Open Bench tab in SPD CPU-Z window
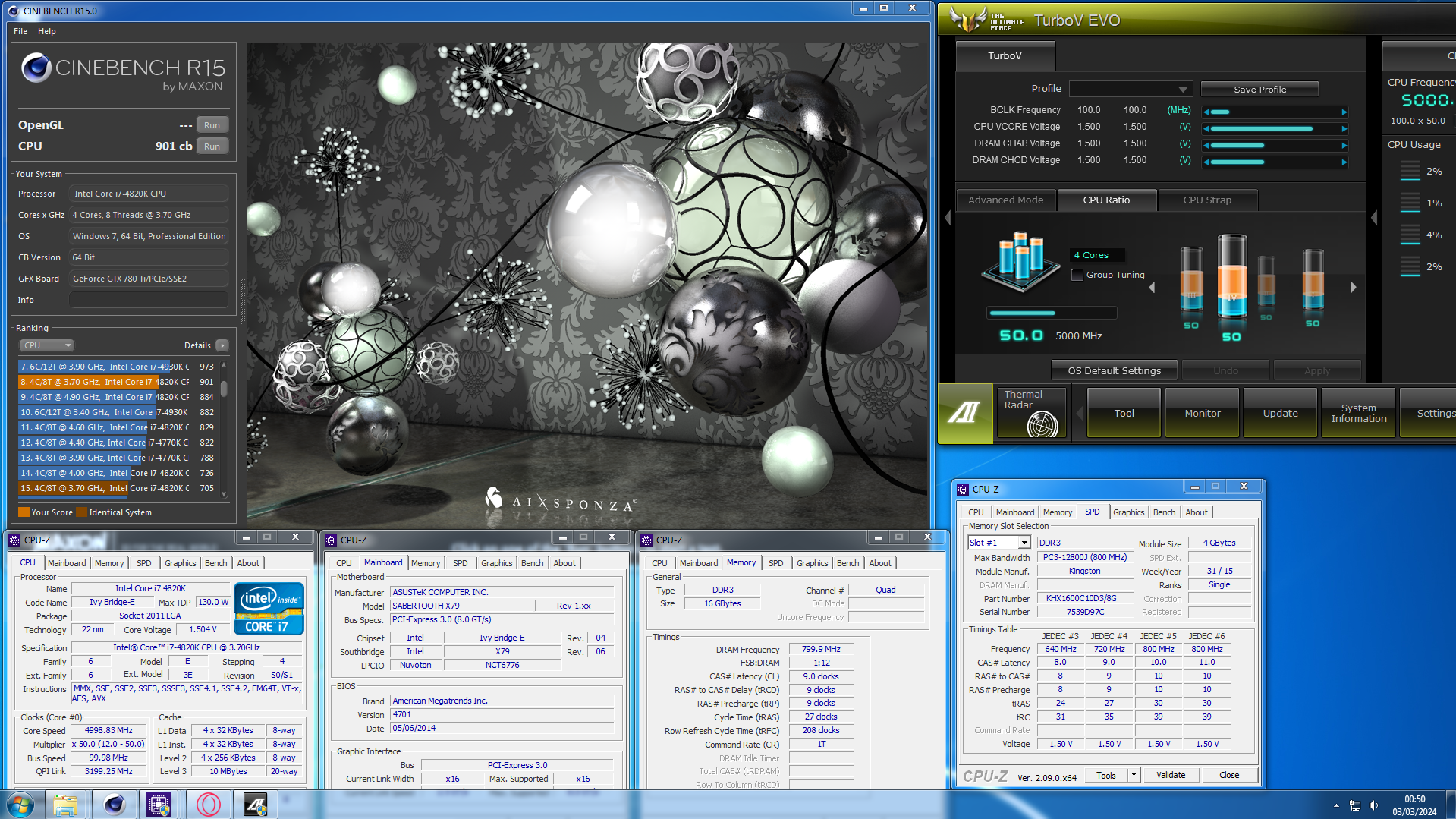This screenshot has height=819, width=1456. click(x=1164, y=512)
